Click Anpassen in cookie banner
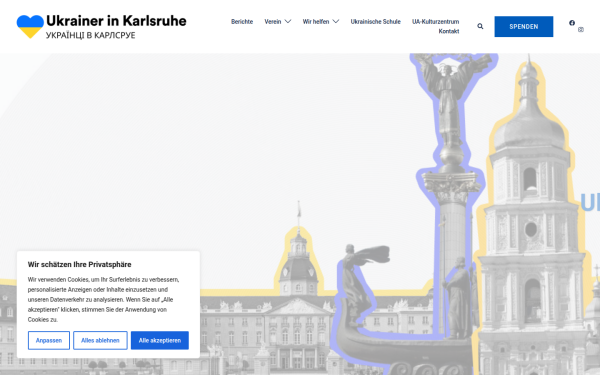The width and height of the screenshot is (600, 375). coord(49,340)
